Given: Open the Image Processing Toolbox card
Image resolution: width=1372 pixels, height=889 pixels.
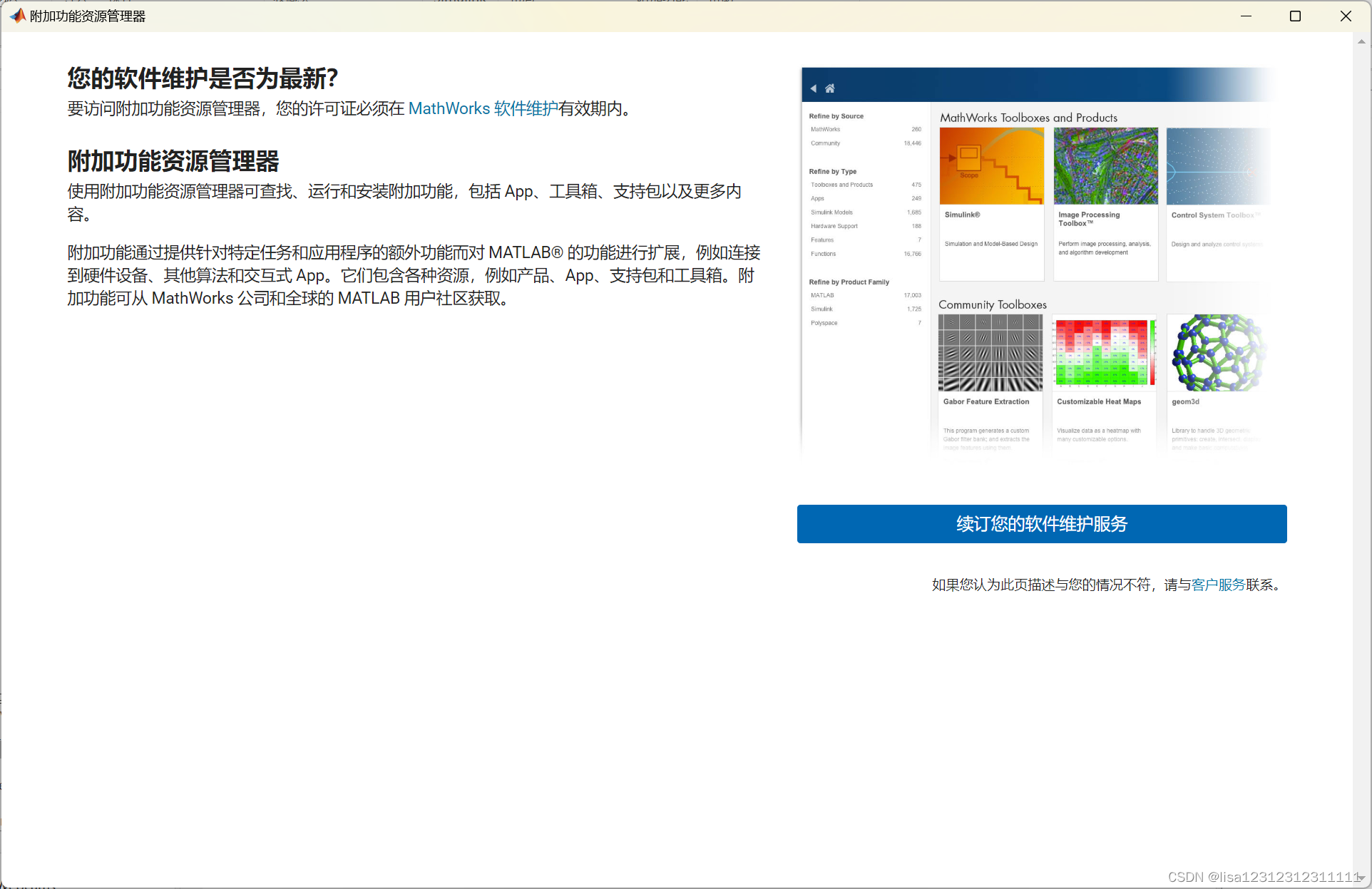Looking at the screenshot, I should [x=1105, y=203].
